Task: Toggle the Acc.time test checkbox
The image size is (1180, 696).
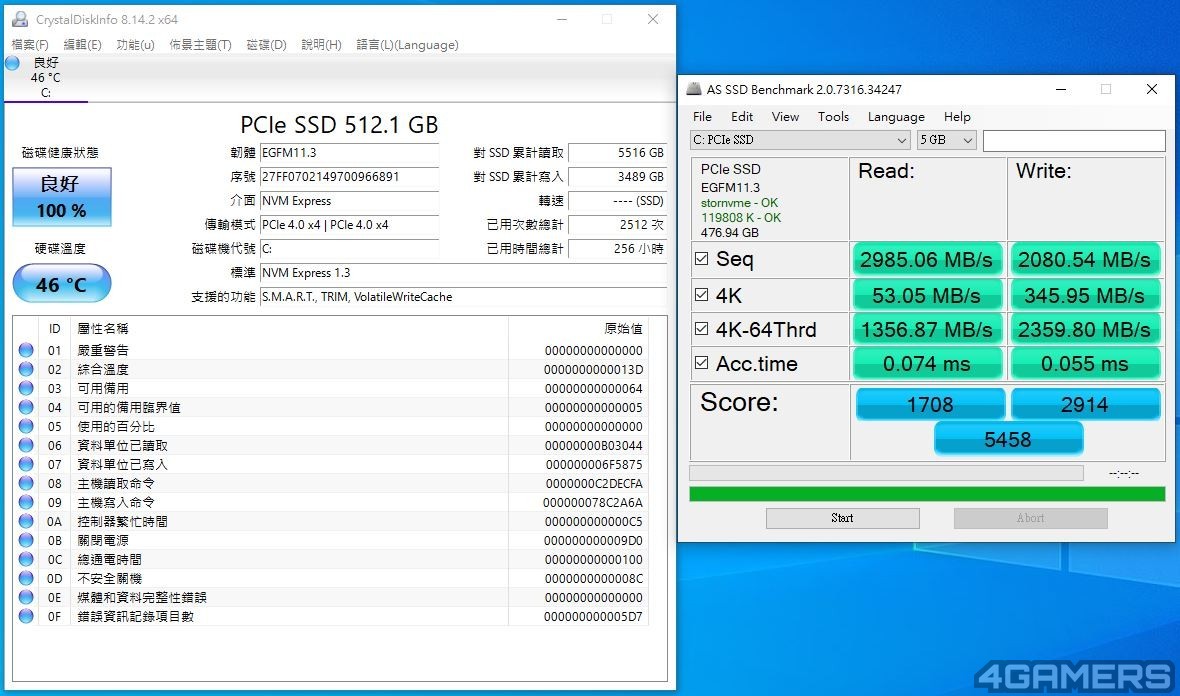Action: [x=701, y=363]
